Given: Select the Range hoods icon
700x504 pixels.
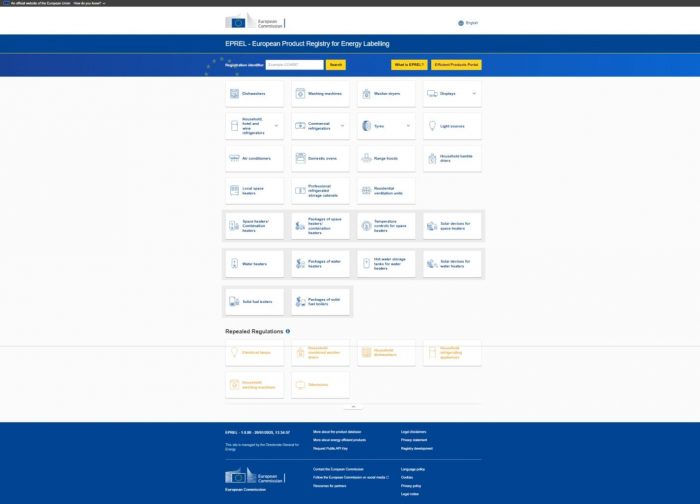Looking at the screenshot, I should click(x=366, y=158).
